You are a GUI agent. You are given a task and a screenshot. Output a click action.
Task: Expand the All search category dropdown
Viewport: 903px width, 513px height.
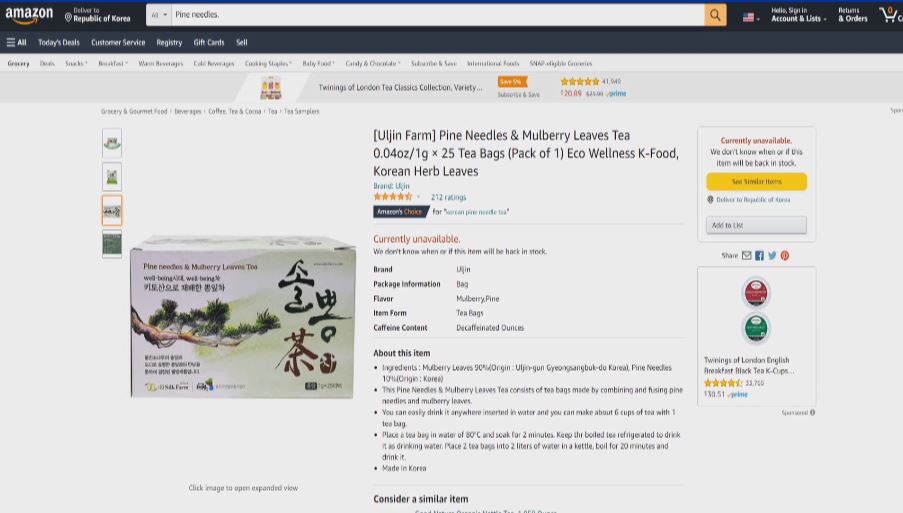(x=159, y=15)
